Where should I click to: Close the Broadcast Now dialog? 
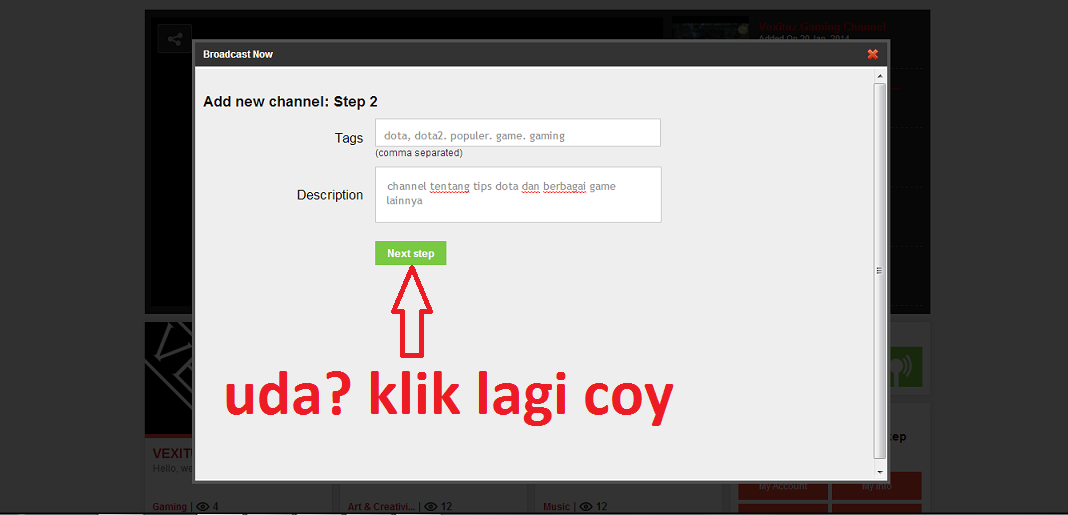872,54
